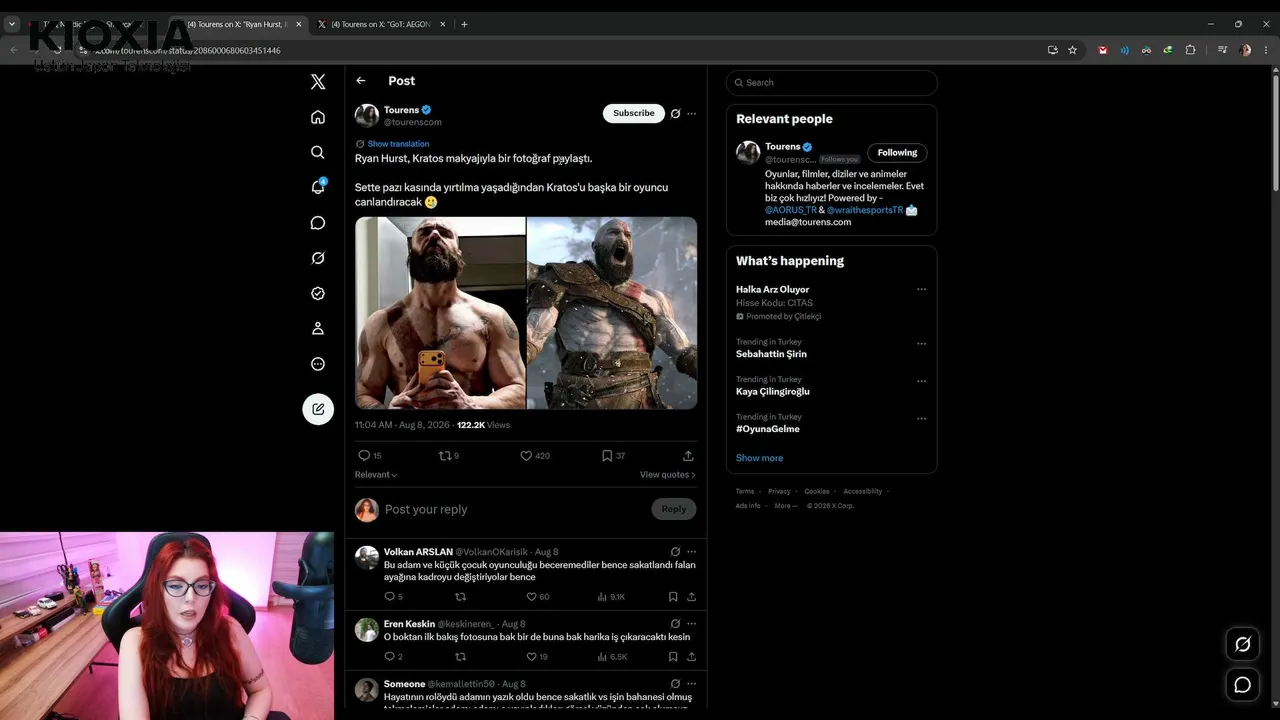Subscribe to Tourens

coord(634,113)
